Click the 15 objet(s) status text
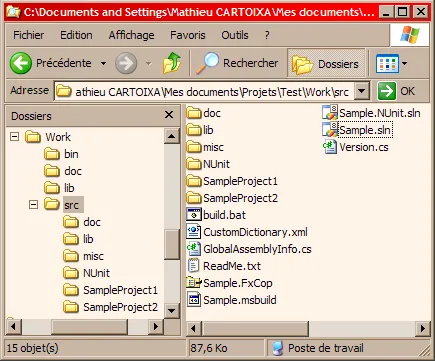435x361 pixels. pyautogui.click(x=32, y=348)
